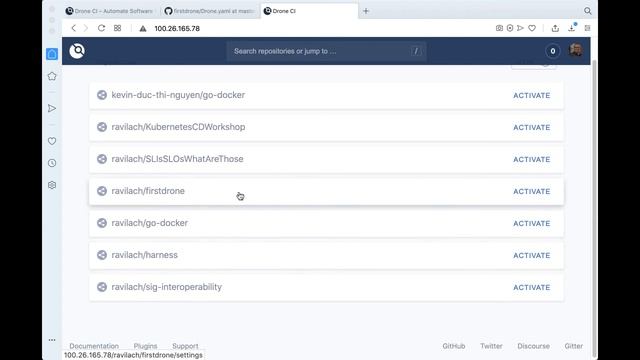The image size is (640, 360).
Task: Open the browser easy setup menu icon
Action: click(587, 28)
